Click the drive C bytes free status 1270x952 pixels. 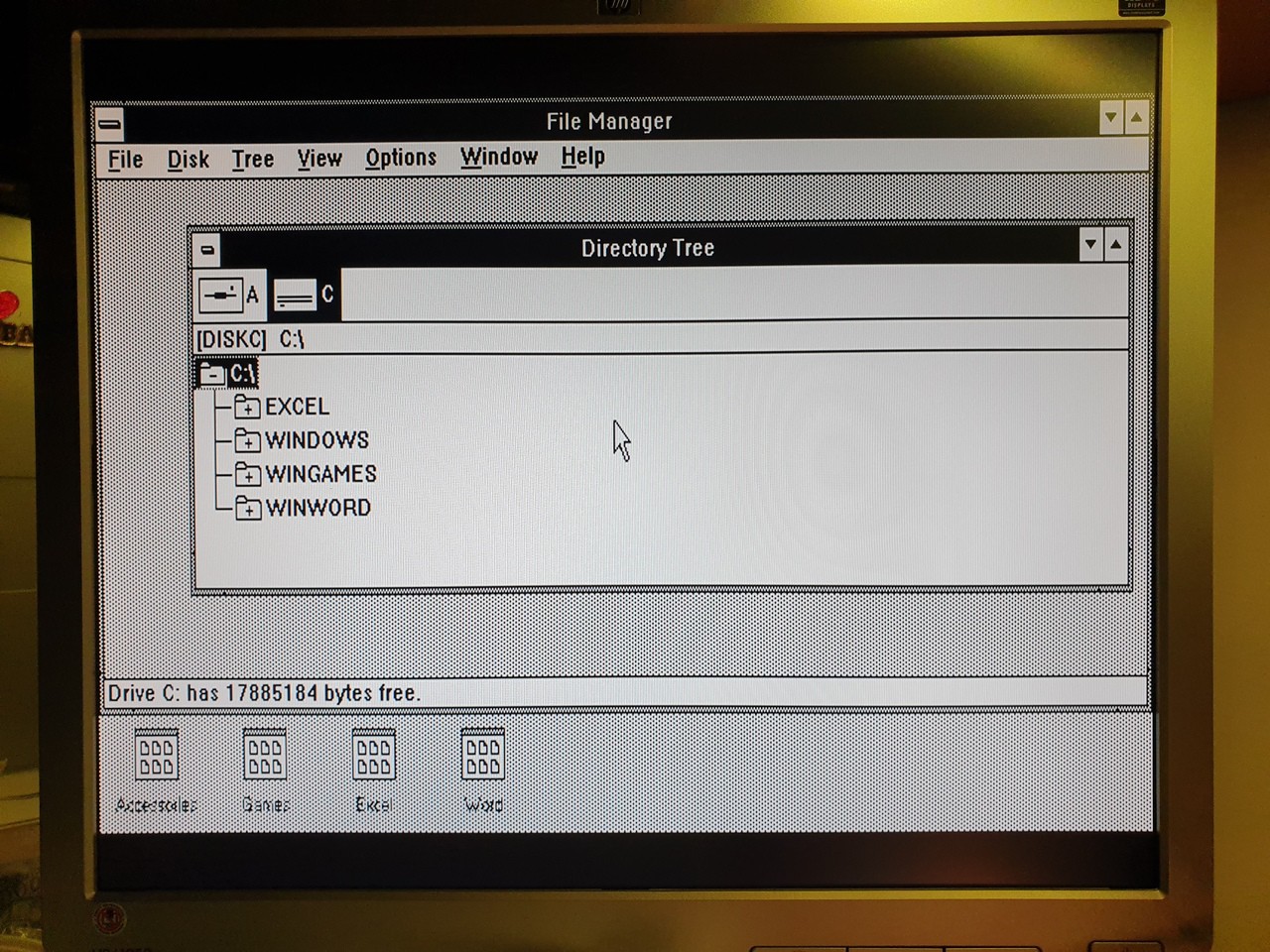pyautogui.click(x=264, y=693)
